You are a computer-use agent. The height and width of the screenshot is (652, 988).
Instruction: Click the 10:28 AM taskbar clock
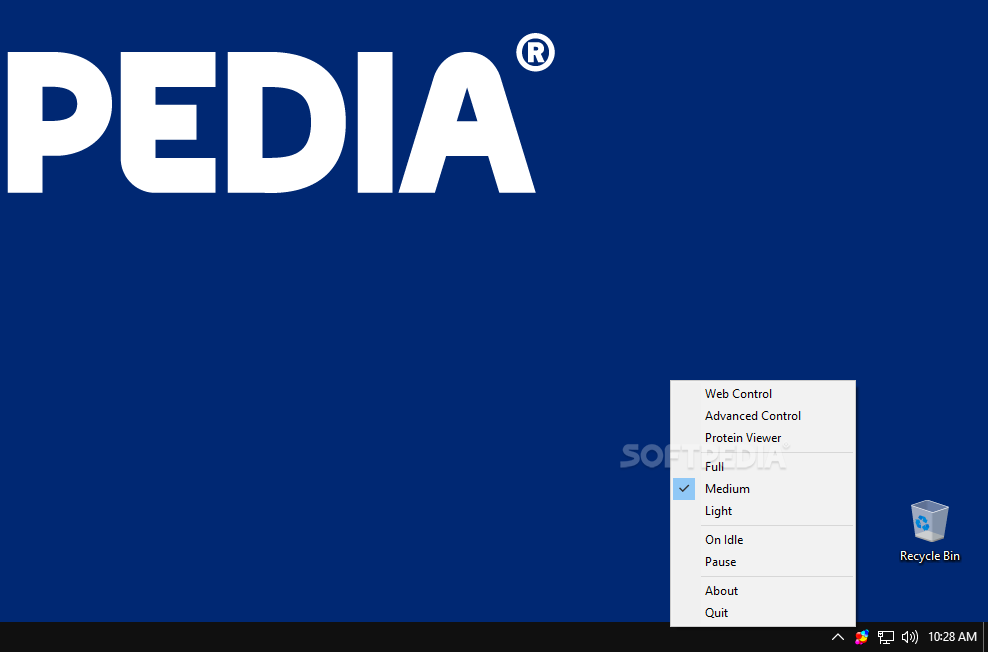952,637
